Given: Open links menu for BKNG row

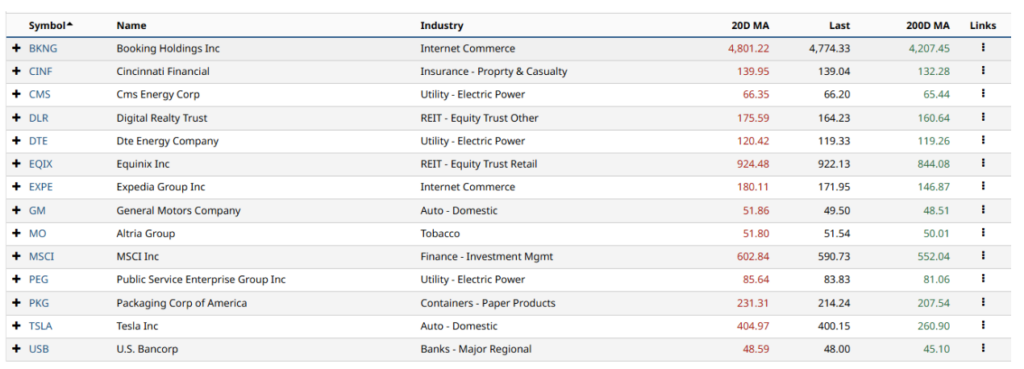Looking at the screenshot, I should point(983,48).
